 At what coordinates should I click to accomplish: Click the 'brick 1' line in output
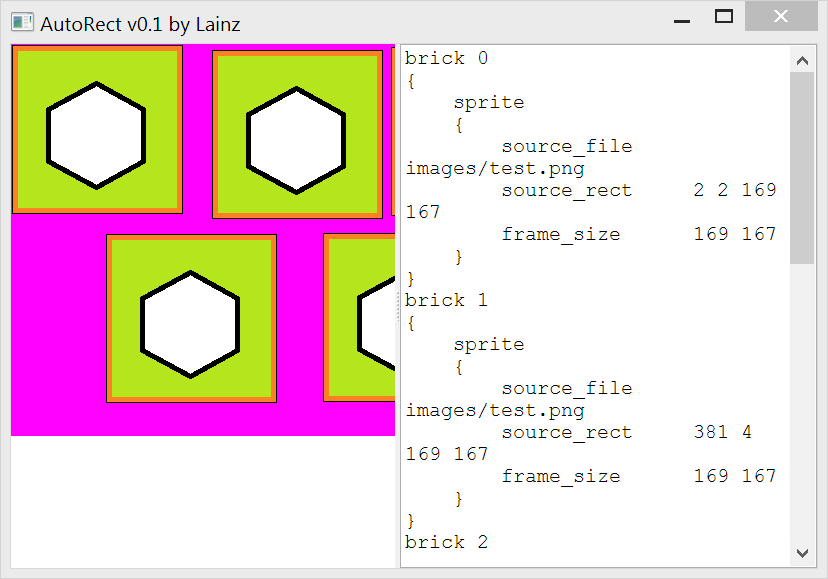click(x=446, y=300)
